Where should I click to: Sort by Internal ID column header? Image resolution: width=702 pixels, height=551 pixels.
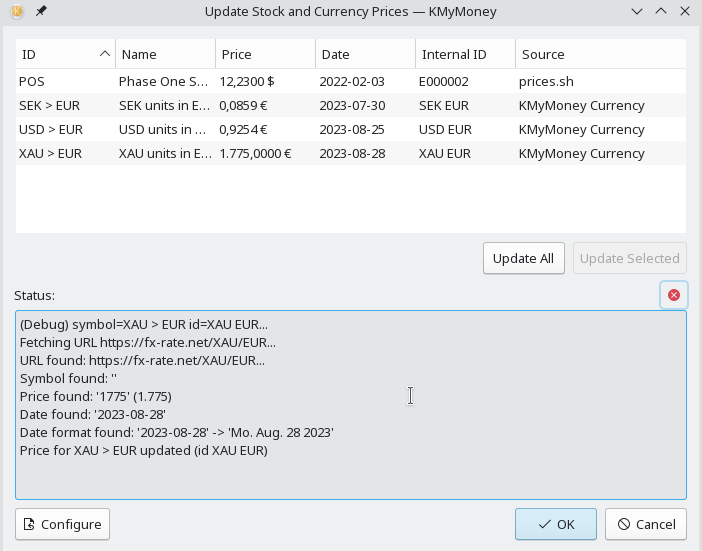[466, 54]
